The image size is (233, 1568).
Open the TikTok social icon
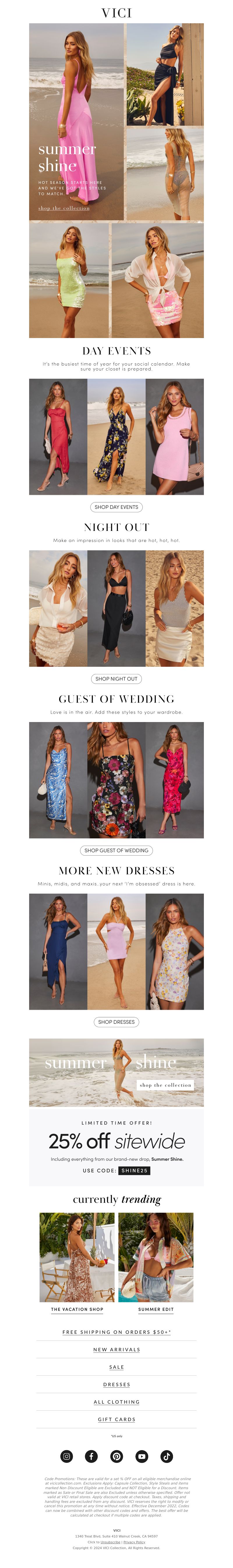[167, 1456]
